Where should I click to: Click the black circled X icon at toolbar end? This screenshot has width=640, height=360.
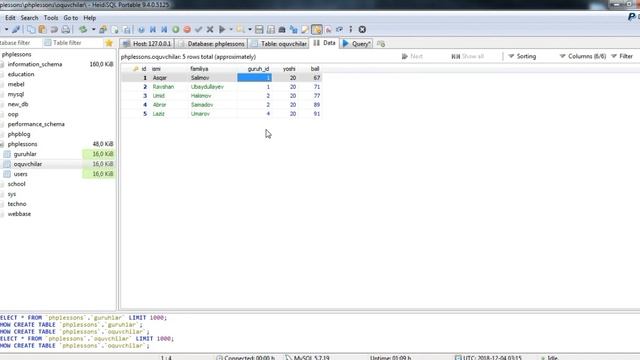point(362,29)
